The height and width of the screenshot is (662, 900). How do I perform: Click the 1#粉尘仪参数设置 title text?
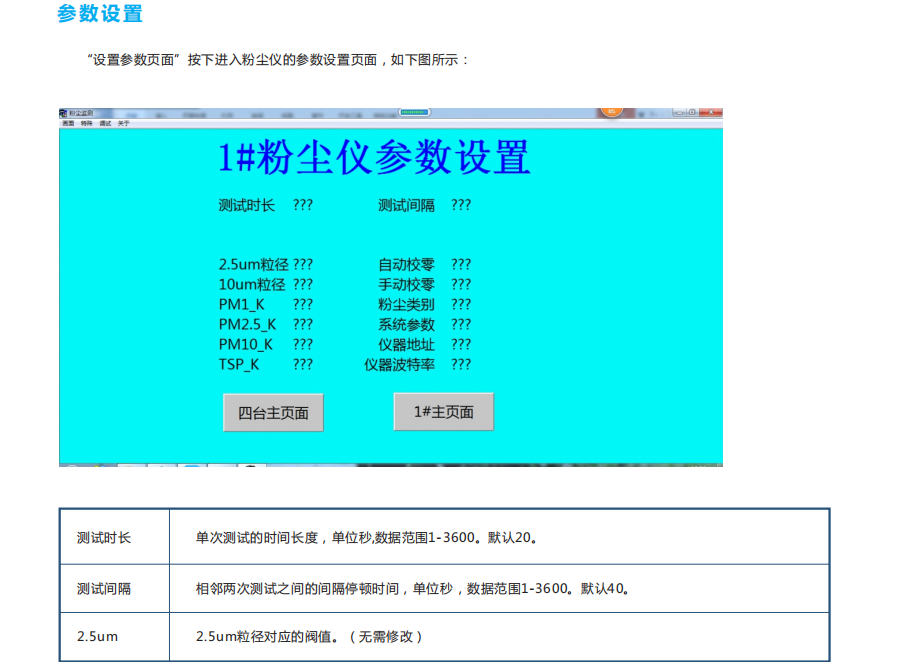[374, 157]
